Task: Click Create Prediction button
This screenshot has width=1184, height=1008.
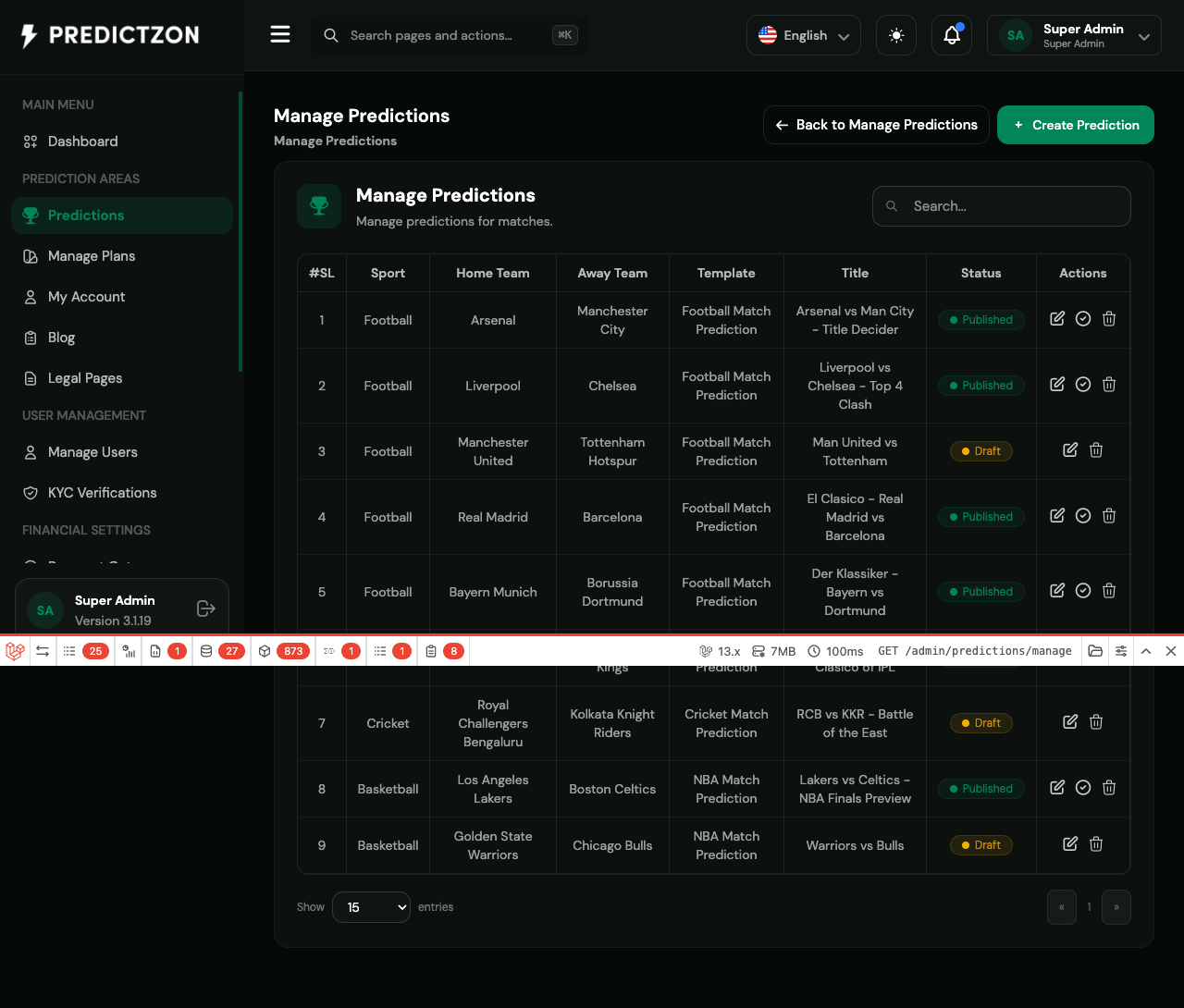Action: (1076, 125)
